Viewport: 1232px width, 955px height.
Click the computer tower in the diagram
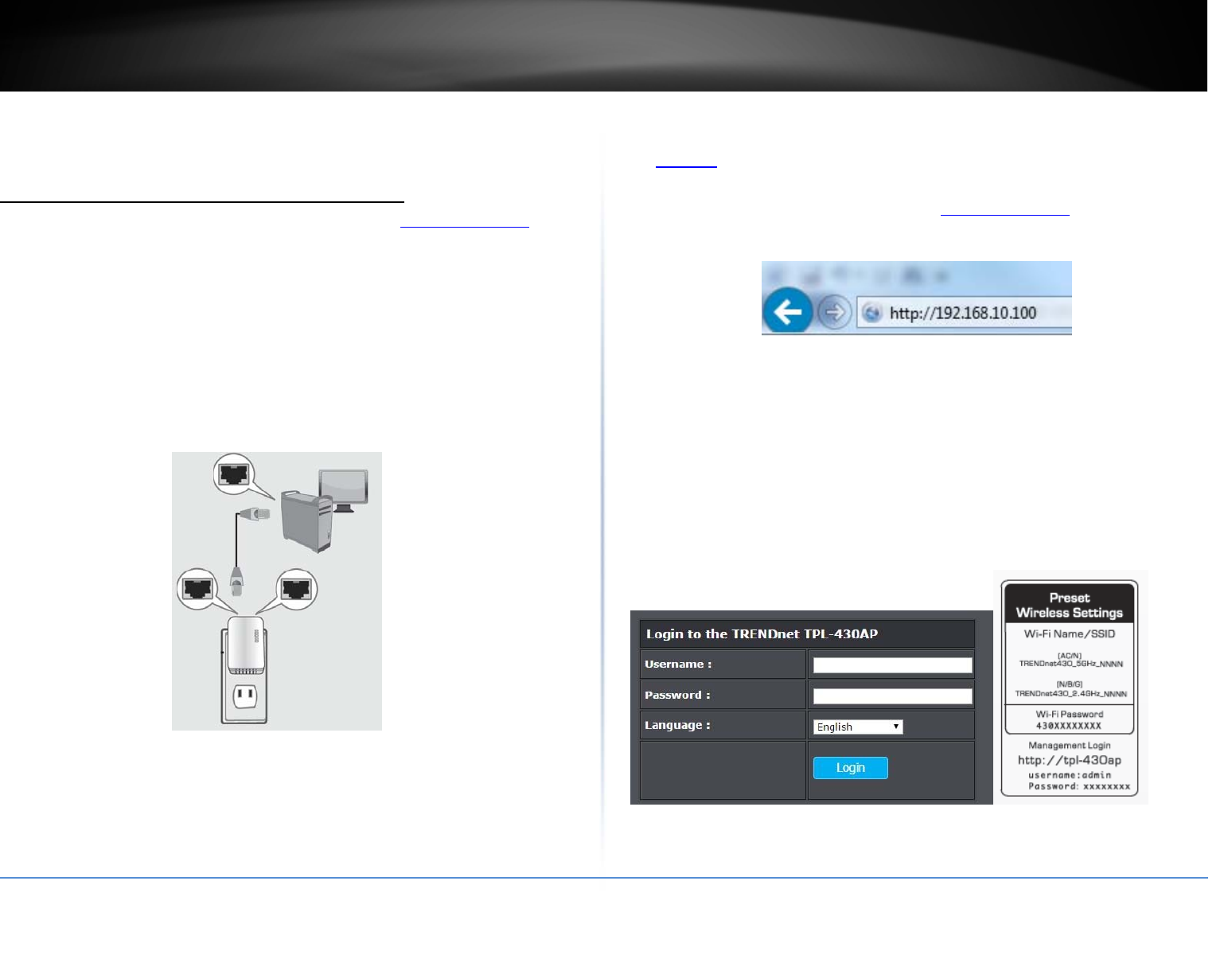tap(306, 522)
